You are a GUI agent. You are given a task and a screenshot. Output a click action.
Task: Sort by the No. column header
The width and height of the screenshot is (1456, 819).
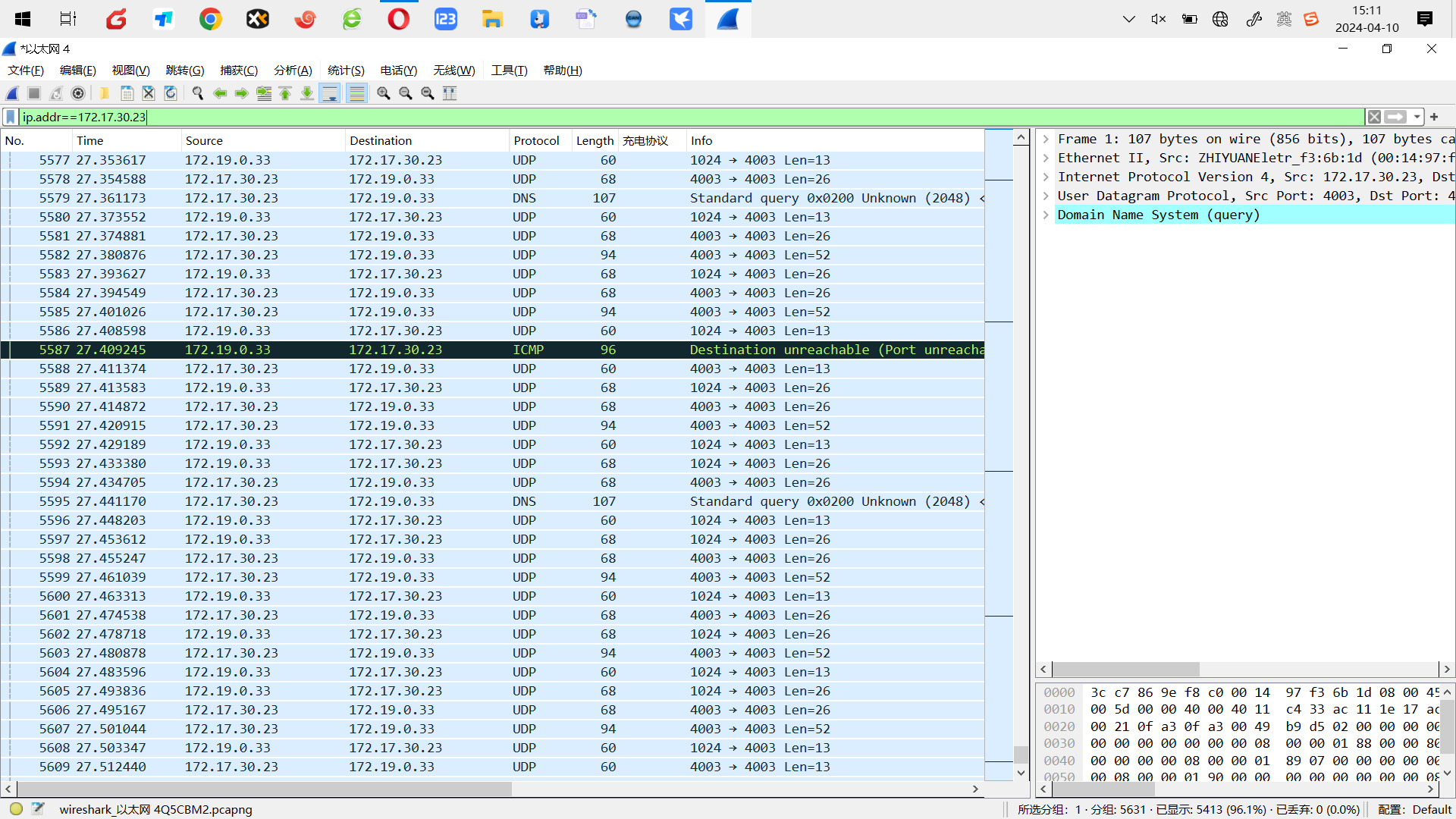[36, 140]
